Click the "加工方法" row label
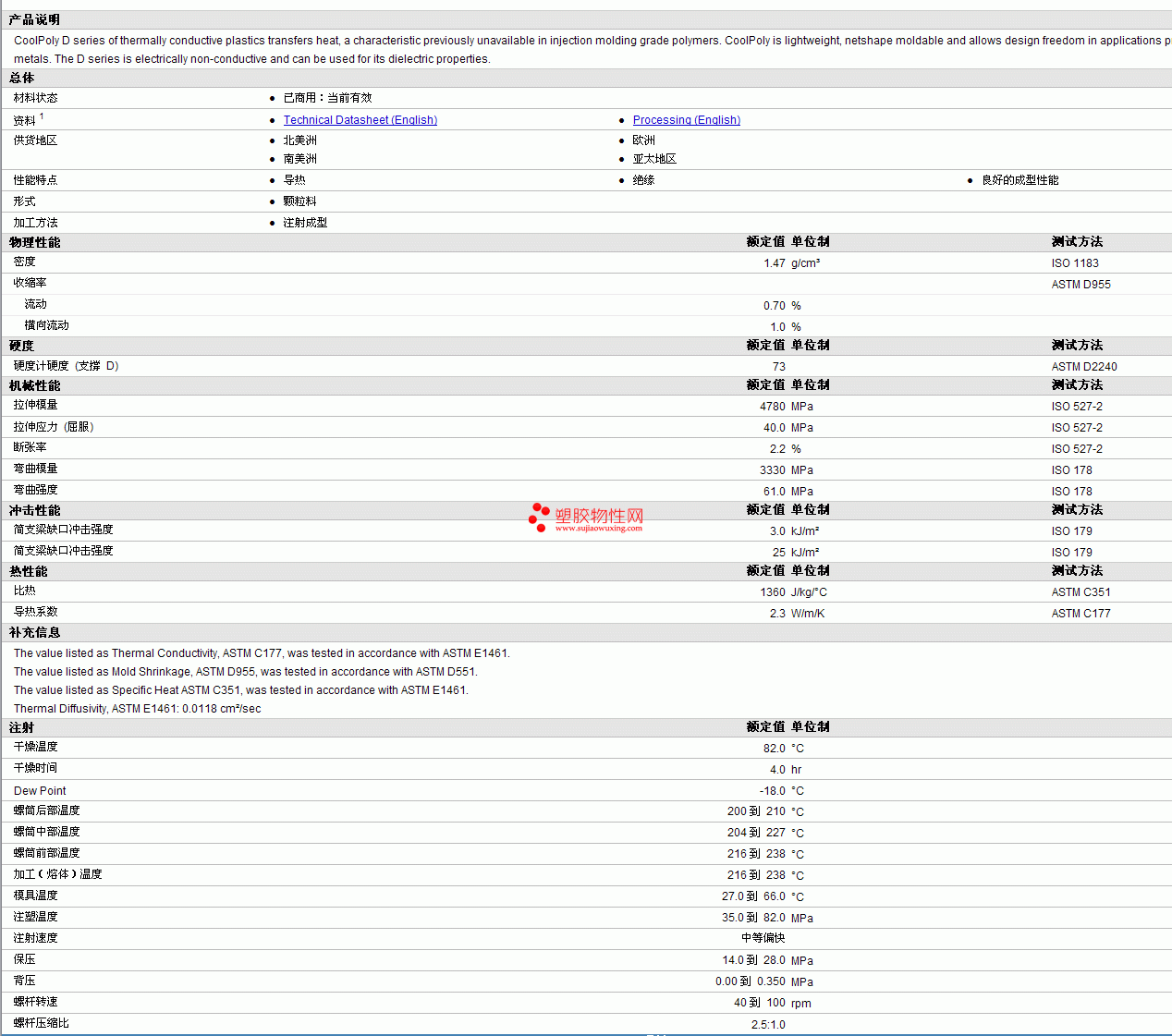The image size is (1172, 1036). [x=36, y=223]
